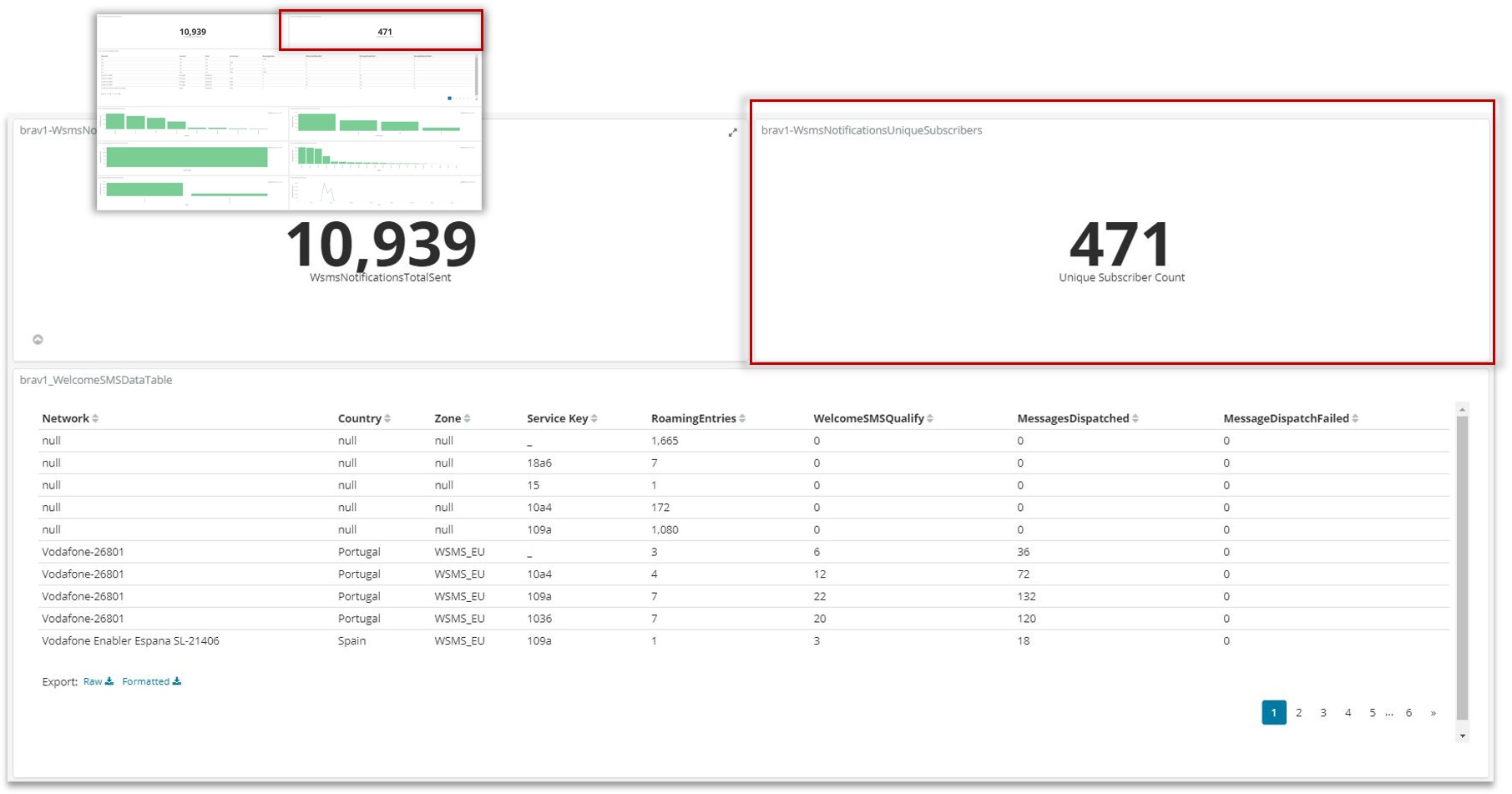This screenshot has height=794, width=1512.
Task: Click the 10,939 total sent metric
Action: pos(381,244)
